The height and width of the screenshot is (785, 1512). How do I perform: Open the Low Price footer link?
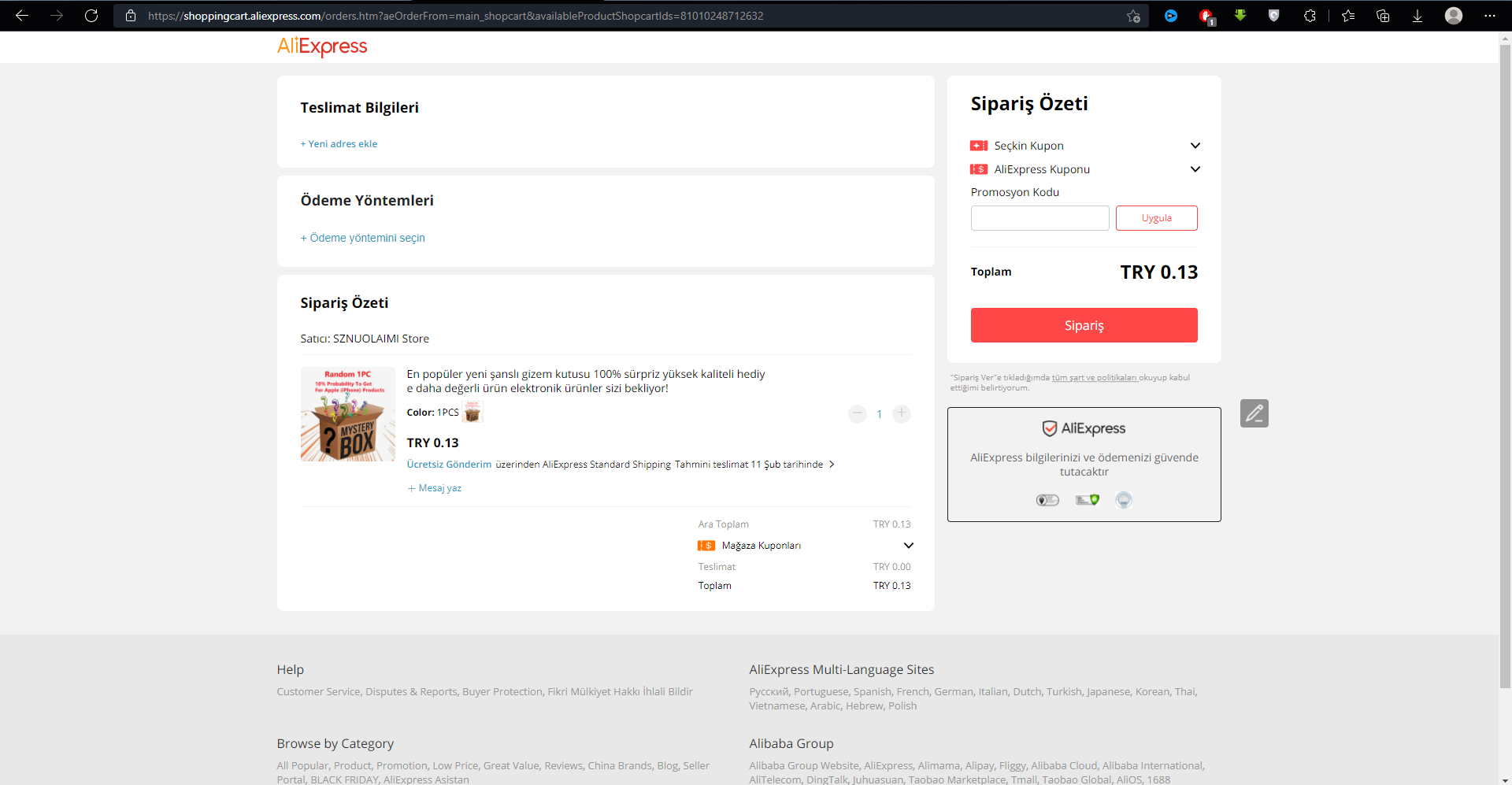[x=455, y=766]
